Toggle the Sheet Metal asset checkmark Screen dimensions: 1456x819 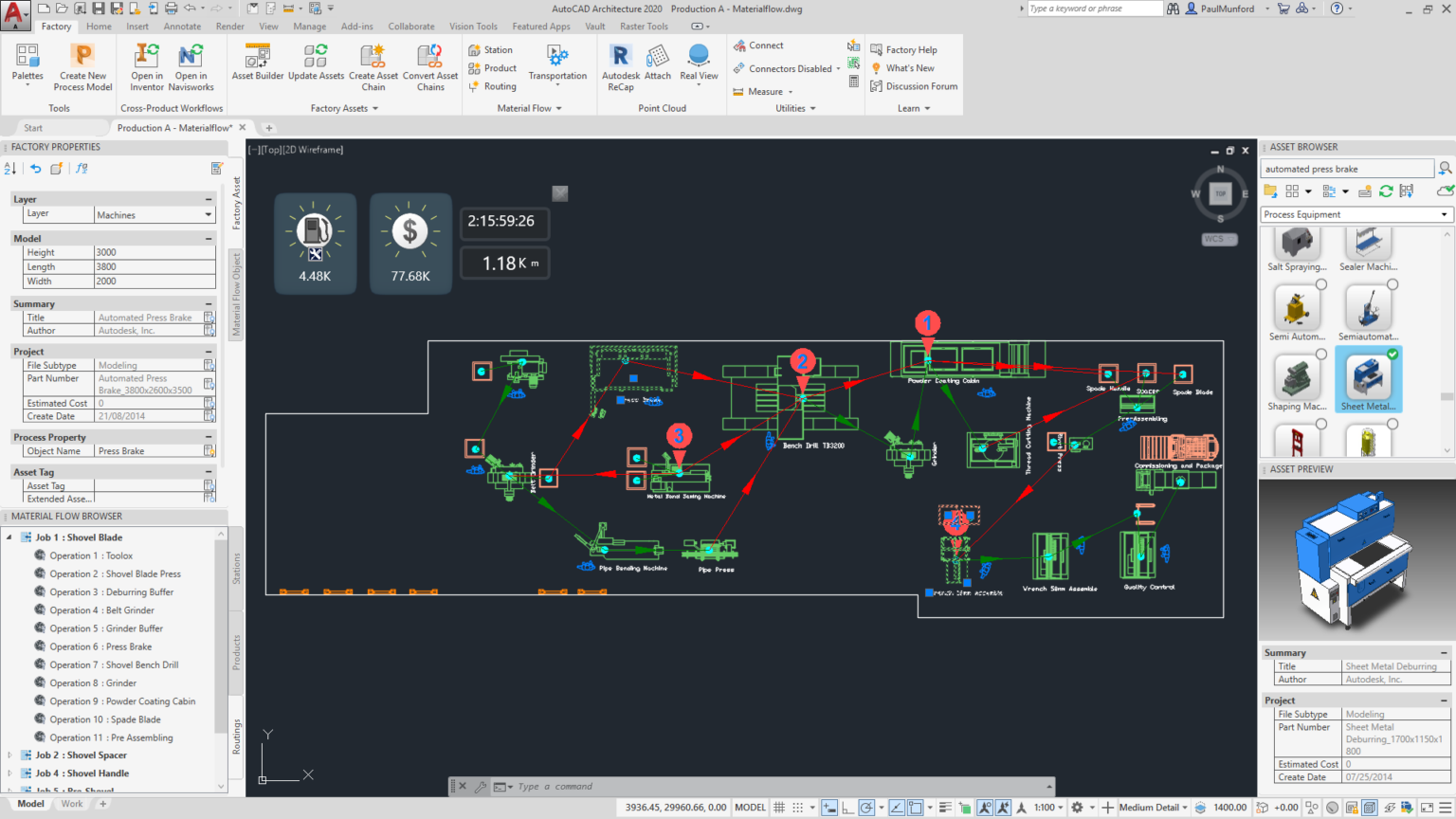click(1392, 354)
